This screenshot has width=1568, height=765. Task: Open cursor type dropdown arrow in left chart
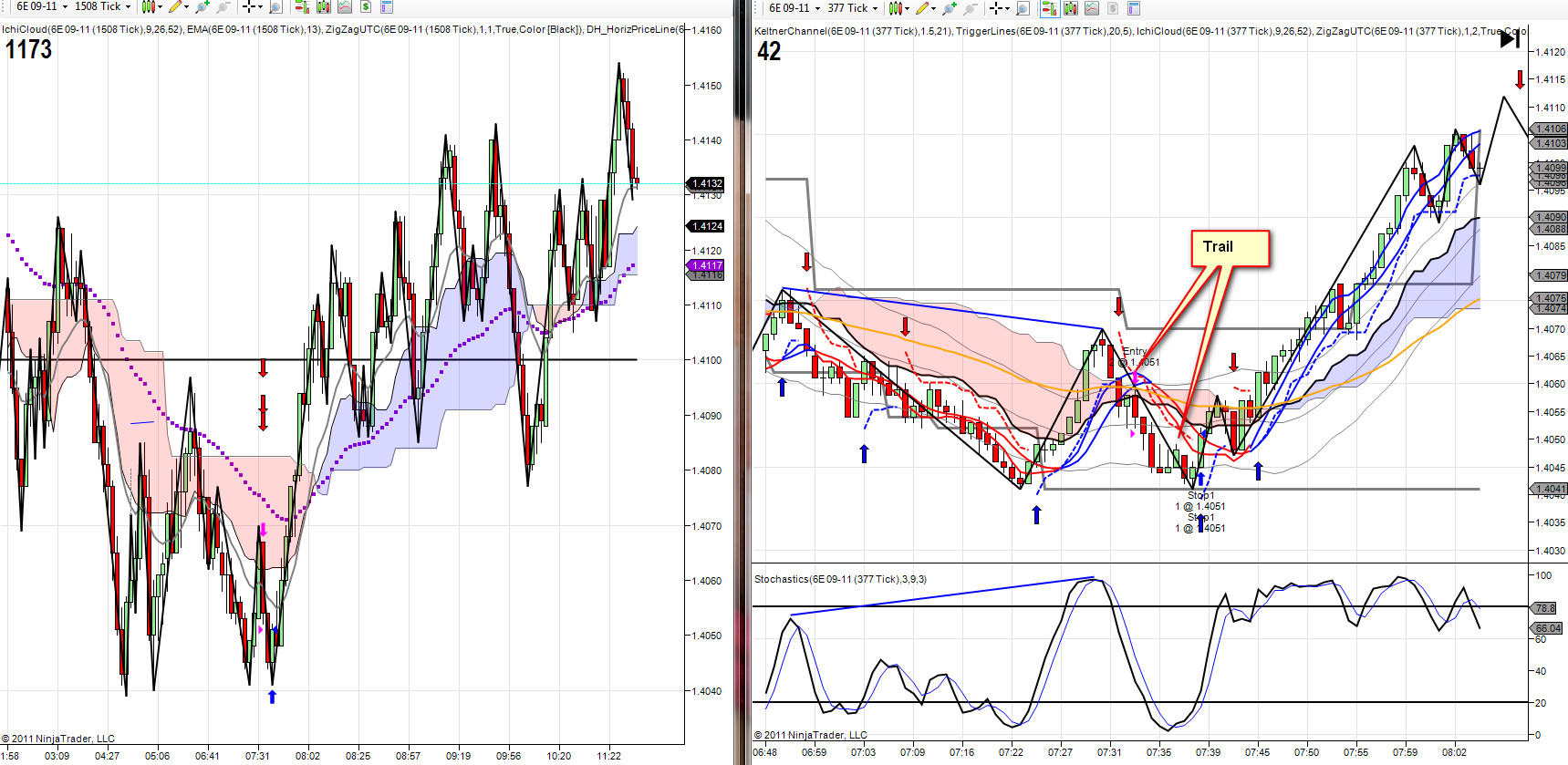pos(260,7)
